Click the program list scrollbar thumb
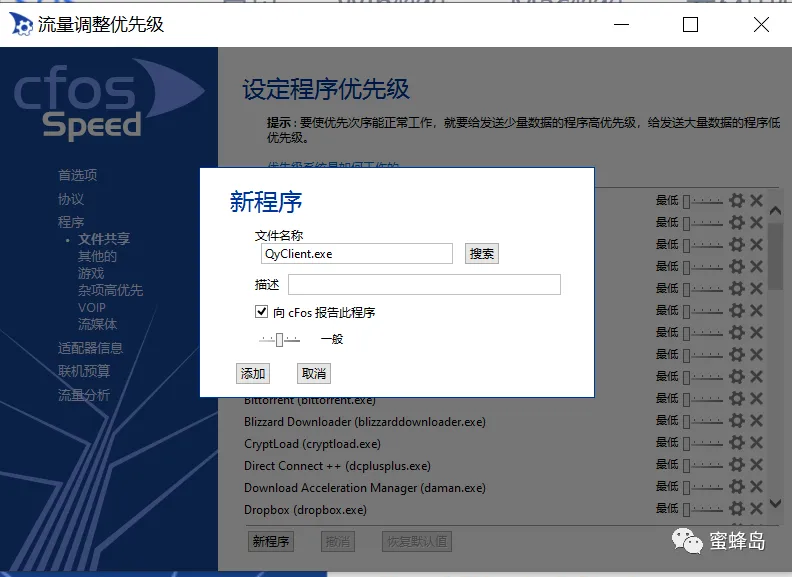Viewport: 792px width, 577px height. [x=775, y=256]
